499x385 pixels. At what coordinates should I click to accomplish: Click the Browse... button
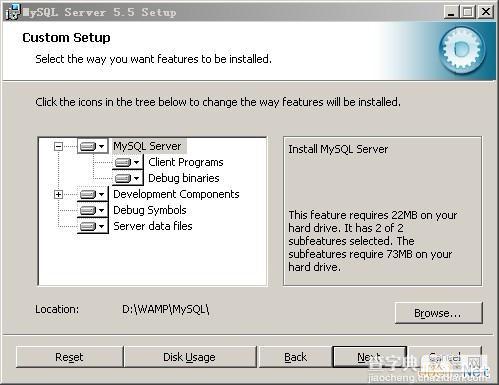438,313
